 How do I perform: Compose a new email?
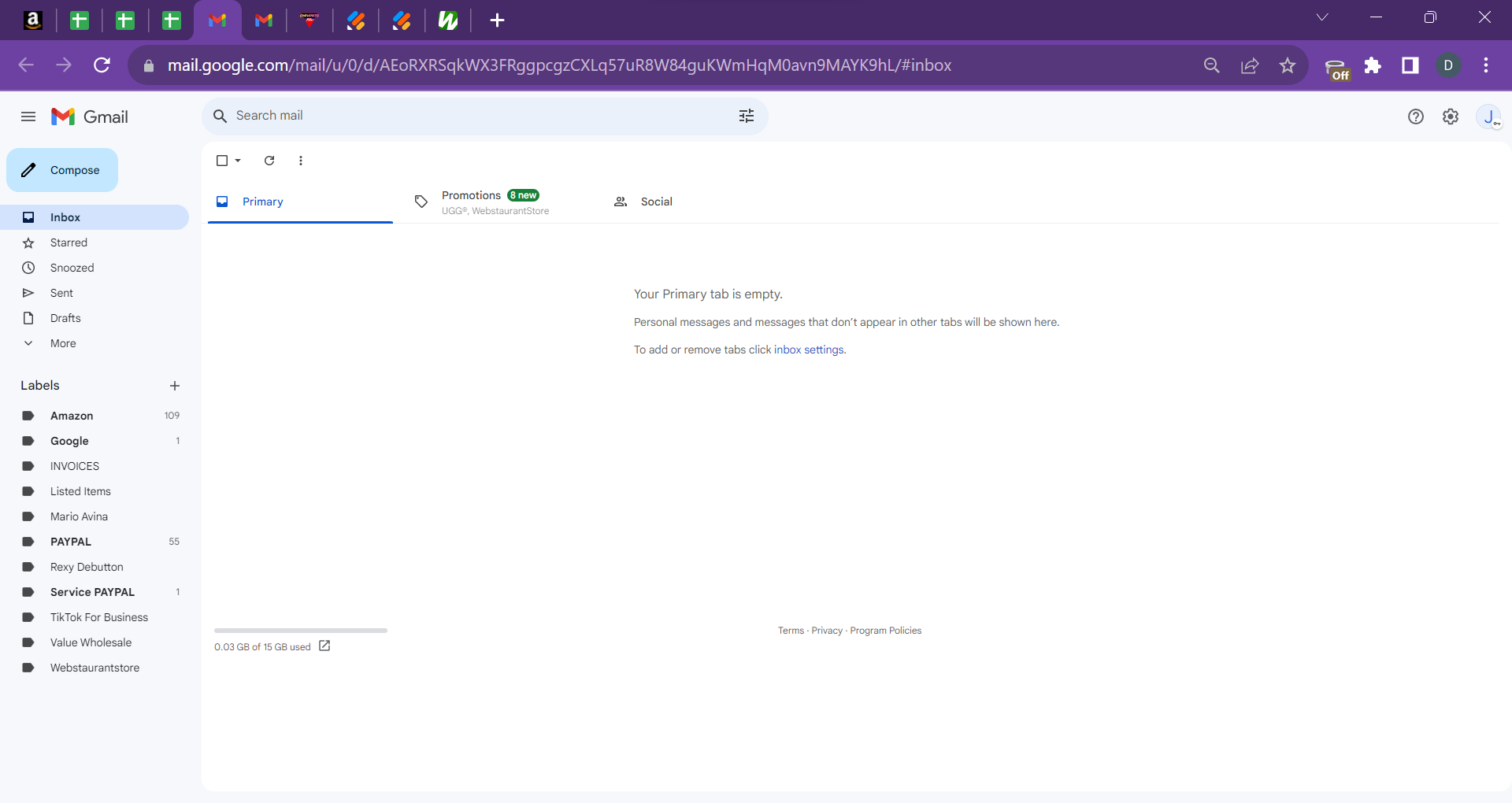[62, 170]
